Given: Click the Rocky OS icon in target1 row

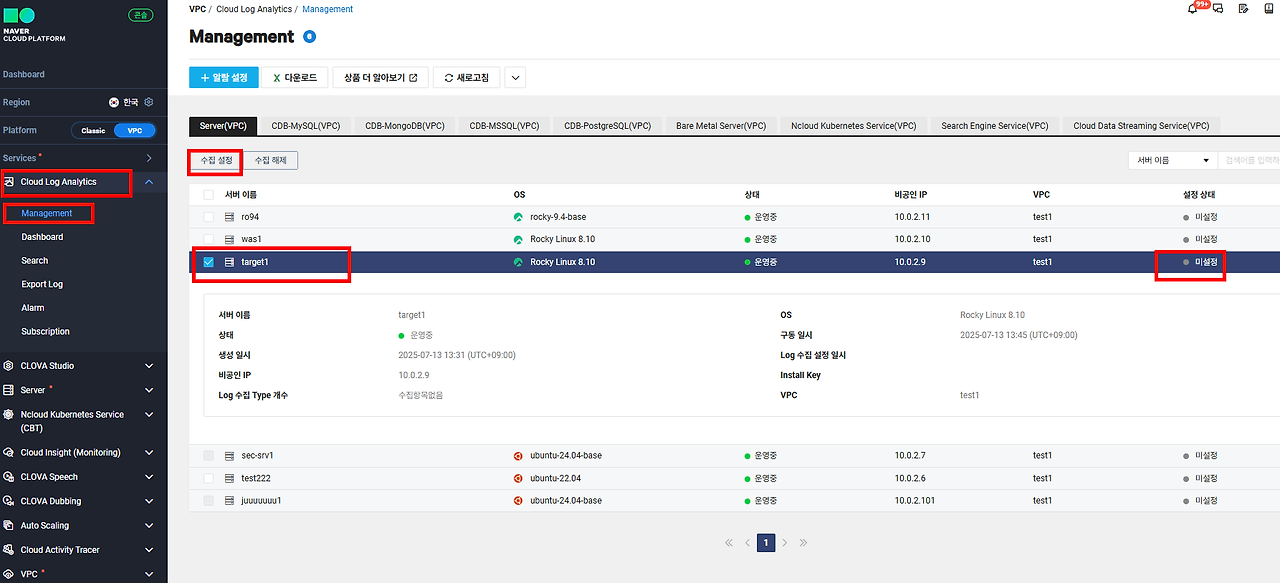Looking at the screenshot, I should pos(518,262).
